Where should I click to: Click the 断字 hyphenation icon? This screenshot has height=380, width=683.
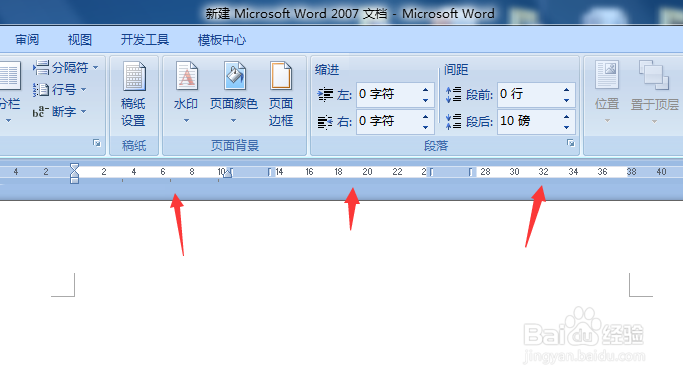[x=41, y=112]
